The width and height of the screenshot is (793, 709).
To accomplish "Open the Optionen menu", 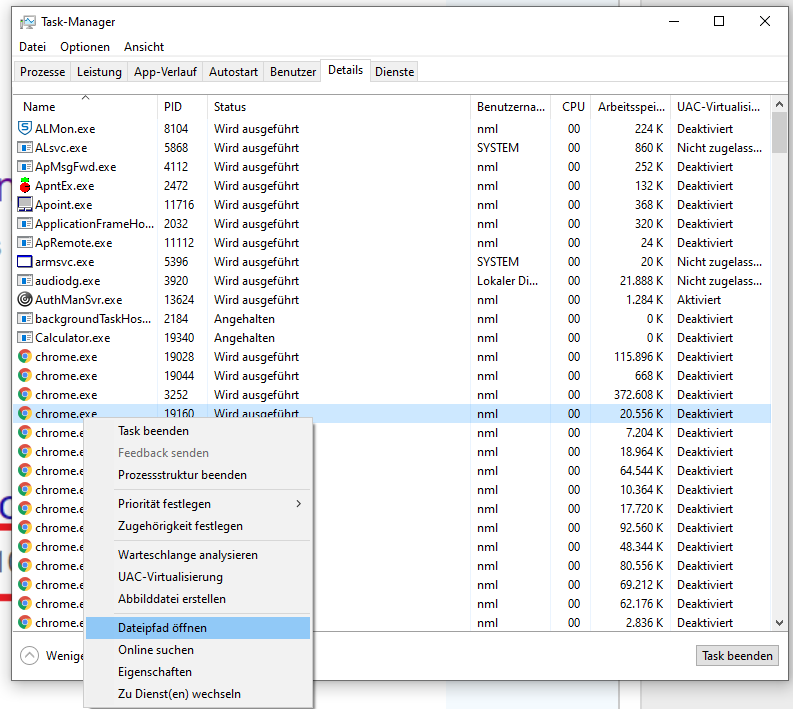I will [85, 47].
